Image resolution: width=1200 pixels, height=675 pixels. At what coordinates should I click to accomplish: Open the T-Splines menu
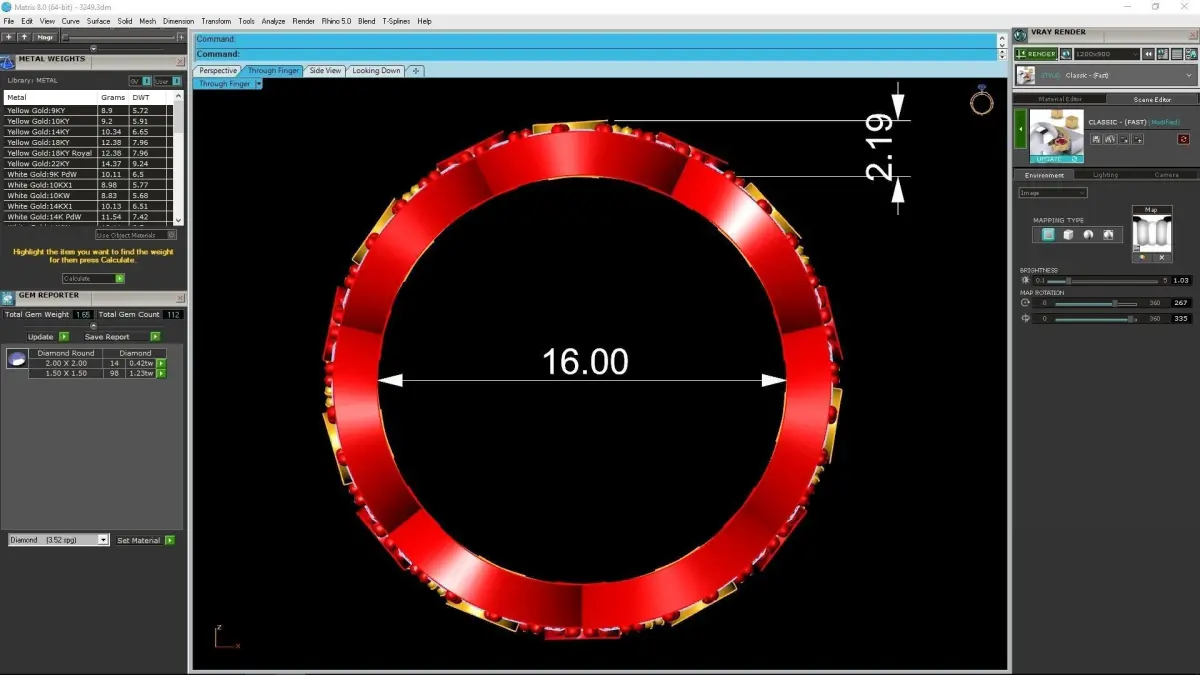[396, 21]
